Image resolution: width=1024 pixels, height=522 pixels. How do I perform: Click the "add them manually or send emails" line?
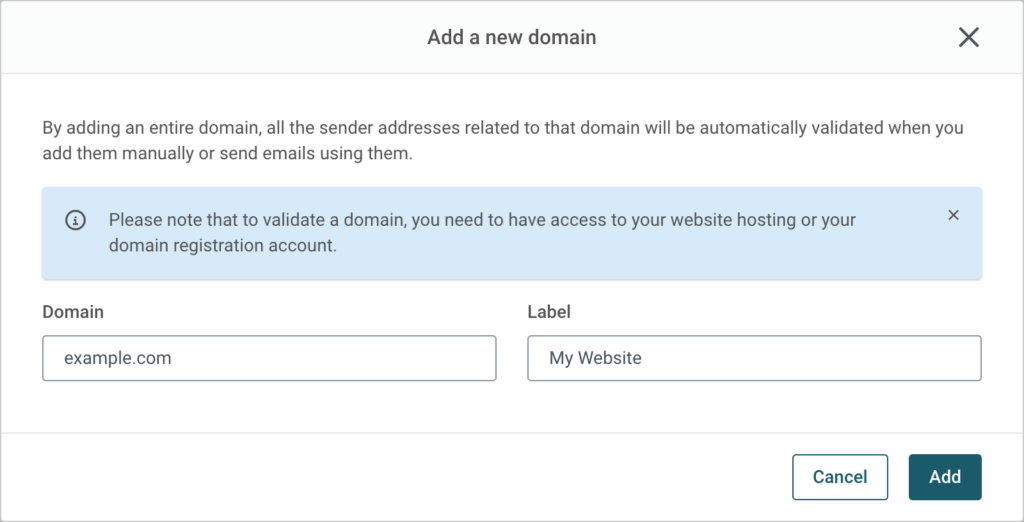tap(226, 155)
